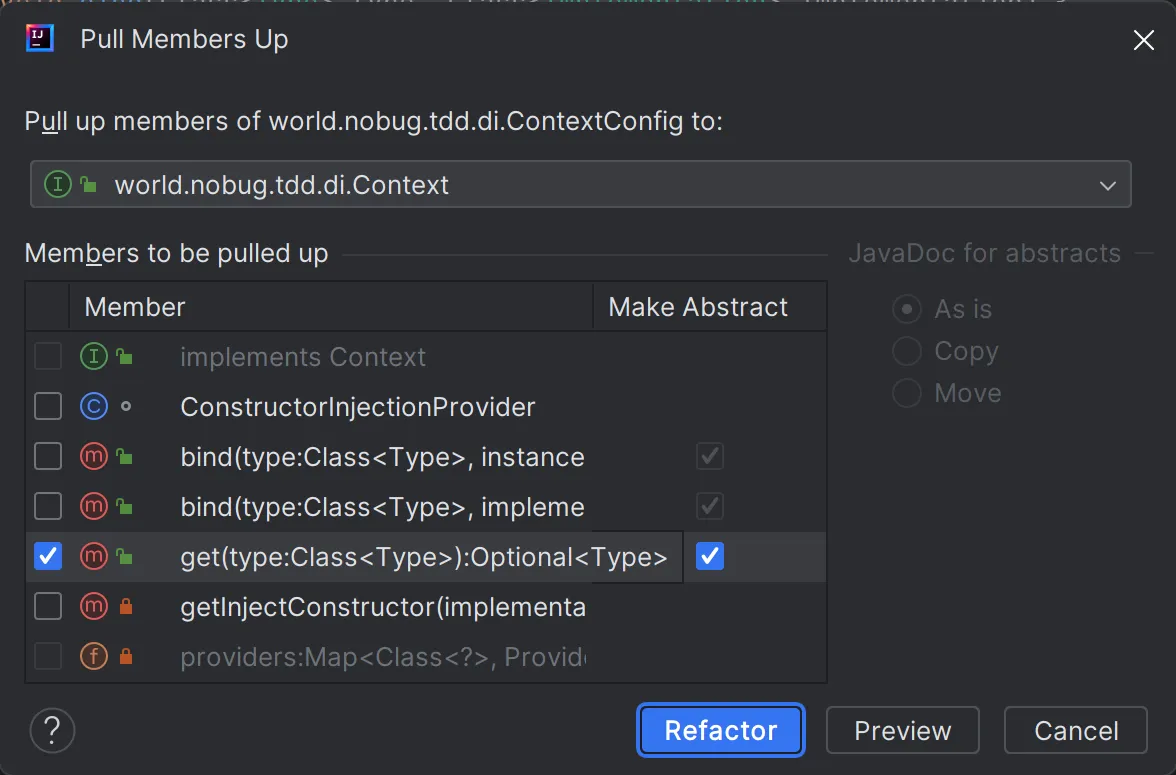The height and width of the screenshot is (775, 1176).
Task: Cancel the Pull Members Up dialog
Action: pyautogui.click(x=1075, y=730)
